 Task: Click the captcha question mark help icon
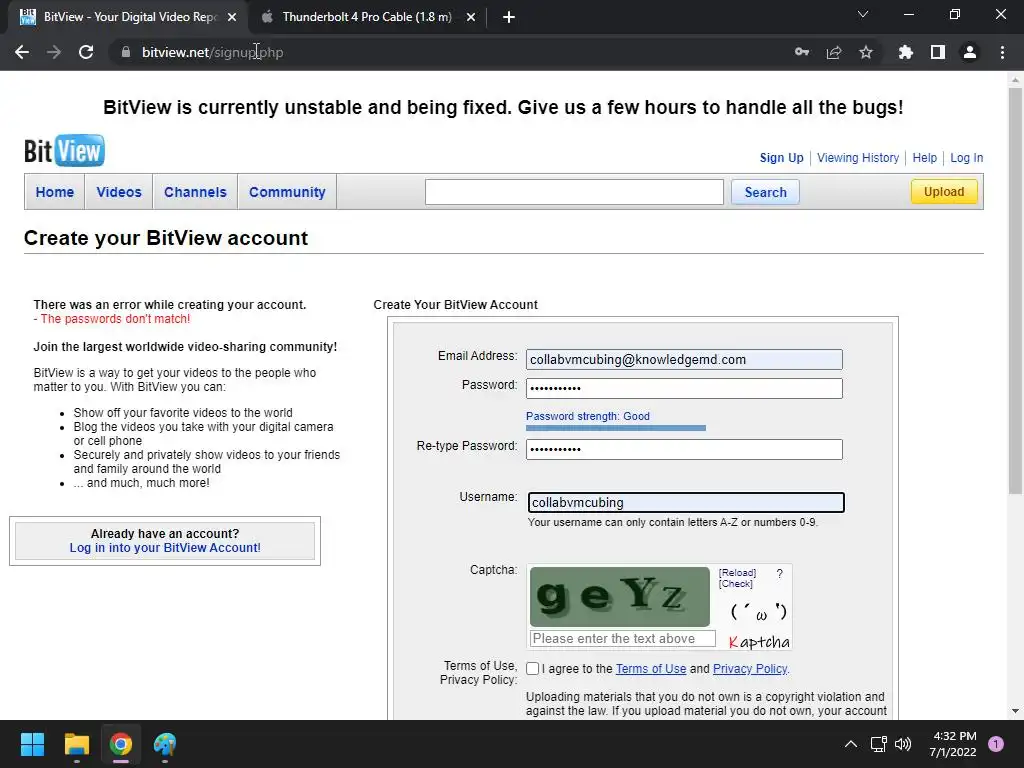pos(779,573)
